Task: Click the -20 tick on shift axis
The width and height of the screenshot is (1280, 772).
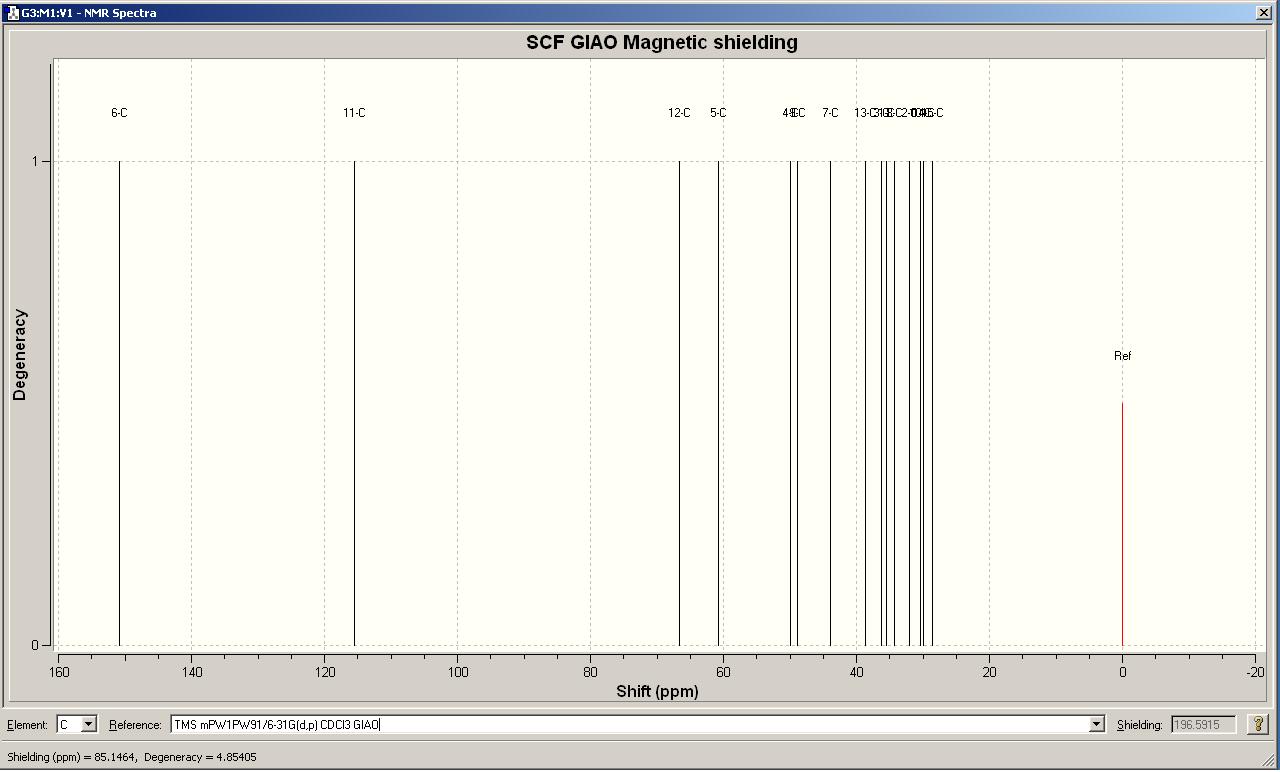Action: tap(1254, 672)
